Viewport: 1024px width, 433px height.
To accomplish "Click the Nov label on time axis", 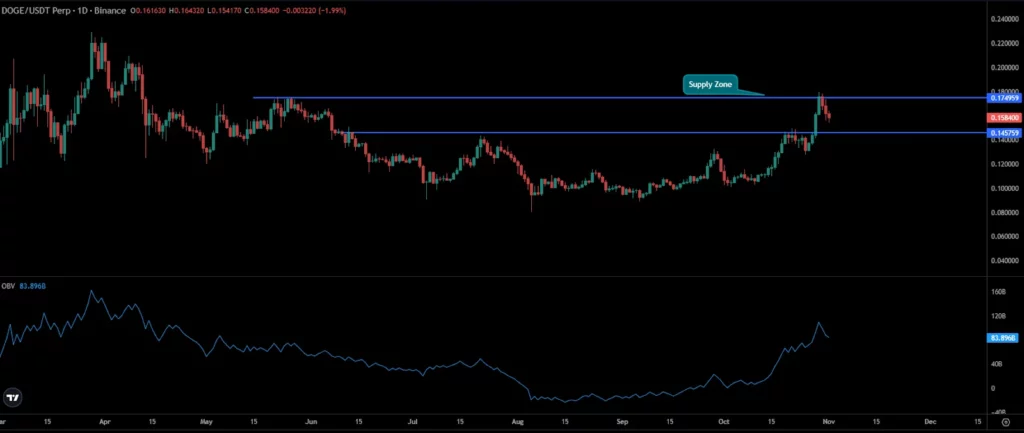I will pos(827,423).
